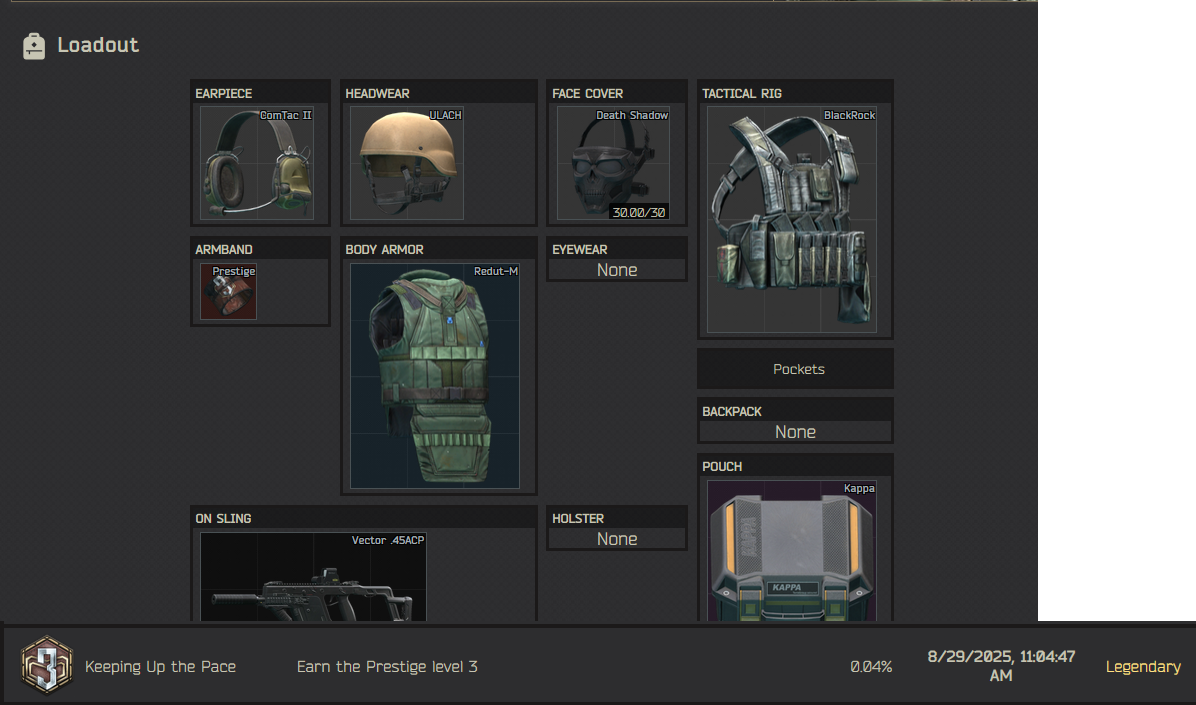The width and height of the screenshot is (1196, 705).
Task: Select the ULACH helmet item
Action: point(406,163)
